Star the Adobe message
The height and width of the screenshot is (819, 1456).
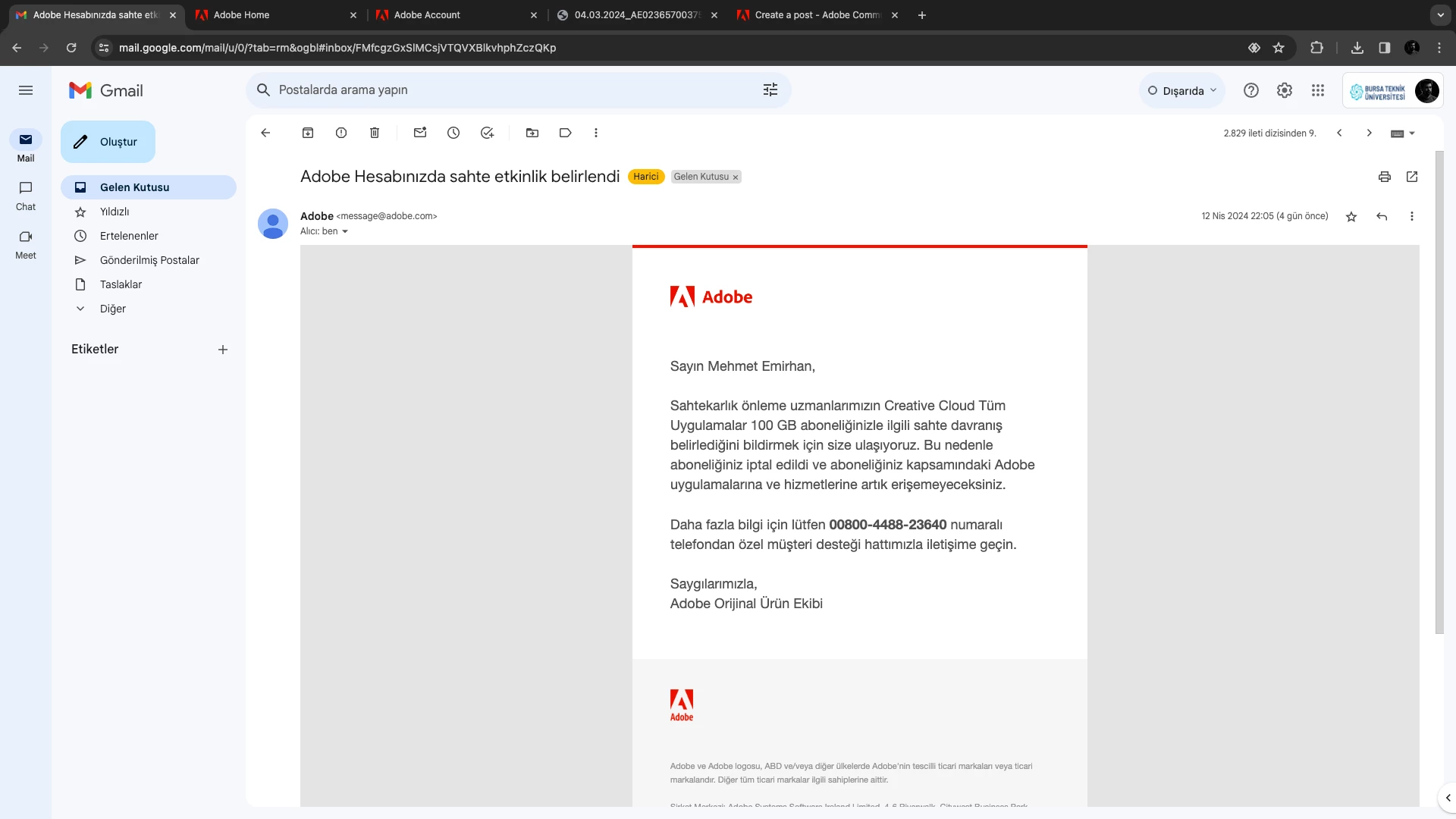(1351, 217)
